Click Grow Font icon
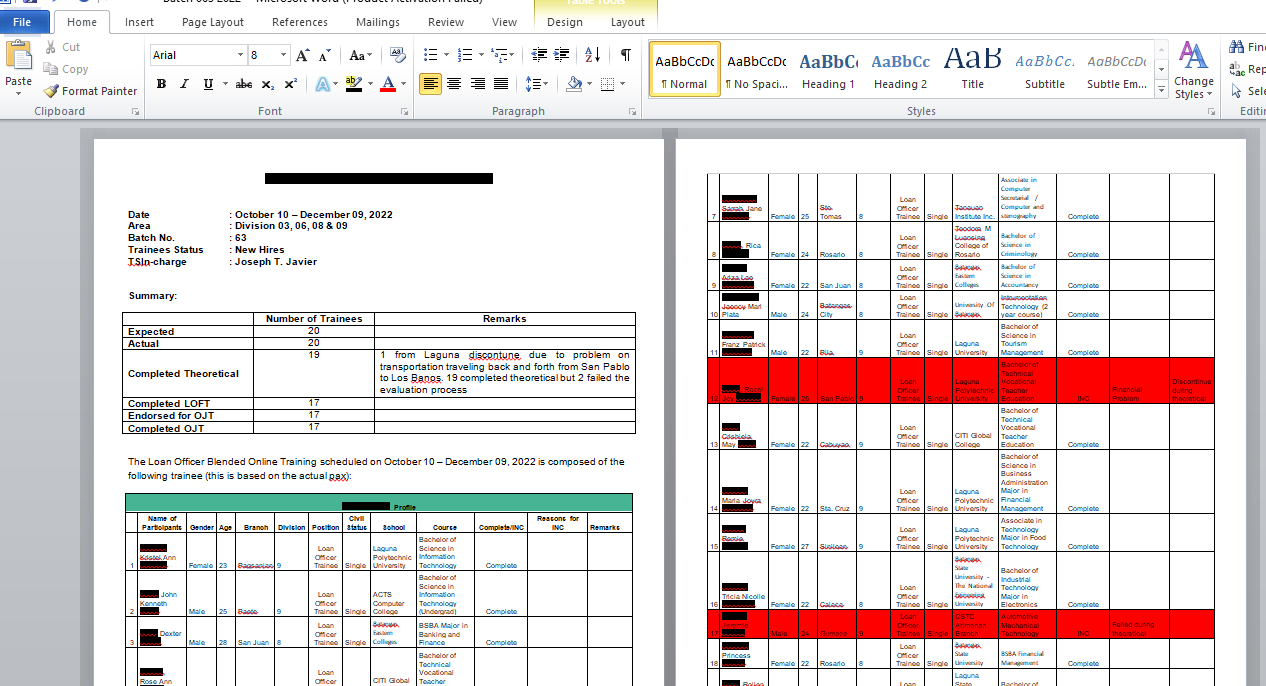Screen dimensions: 1266x686 [303, 55]
